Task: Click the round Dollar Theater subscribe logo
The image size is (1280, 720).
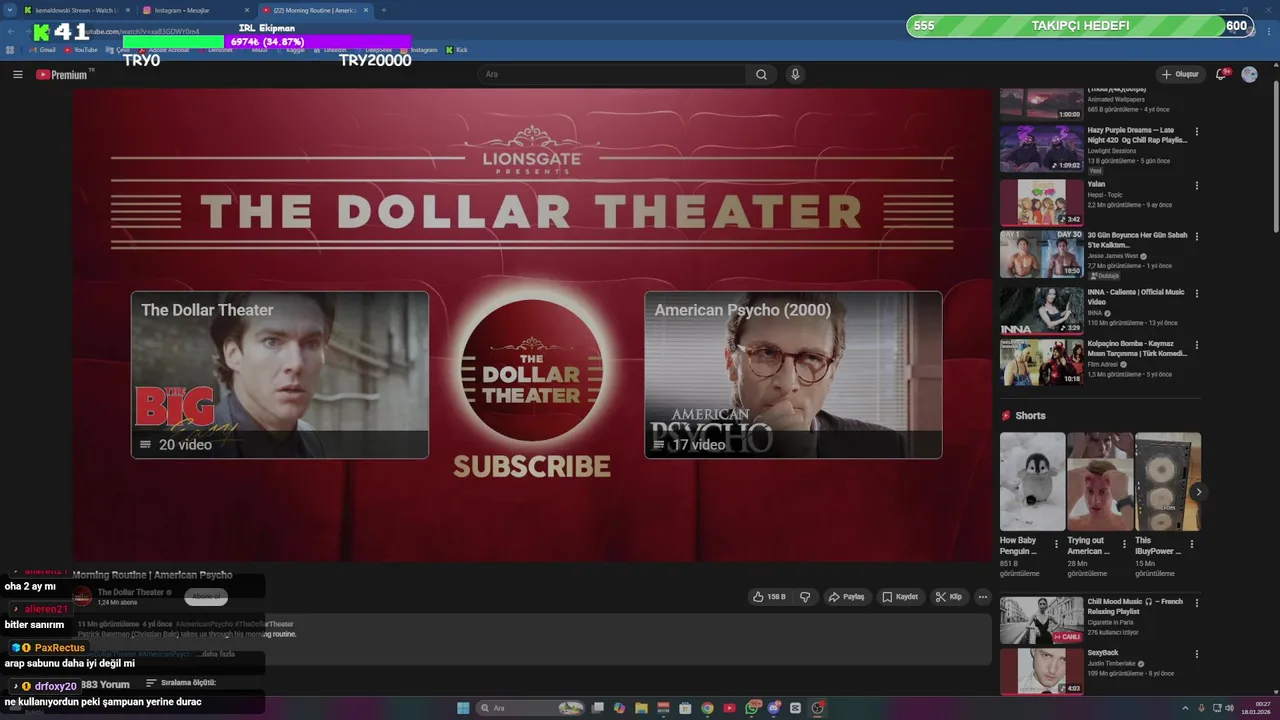Action: pos(532,370)
